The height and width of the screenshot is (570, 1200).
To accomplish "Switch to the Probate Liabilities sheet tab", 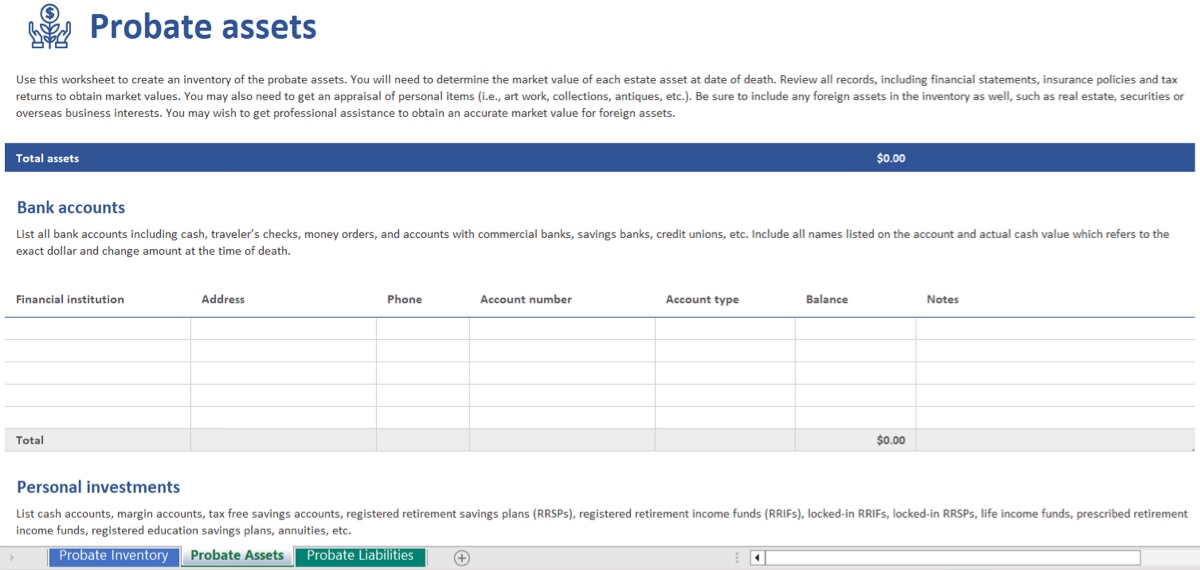I will (x=360, y=556).
